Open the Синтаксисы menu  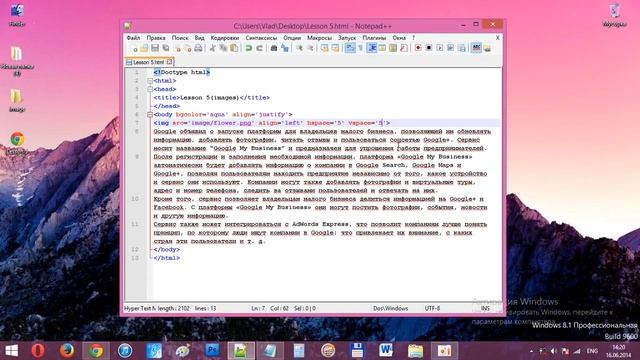pos(261,38)
